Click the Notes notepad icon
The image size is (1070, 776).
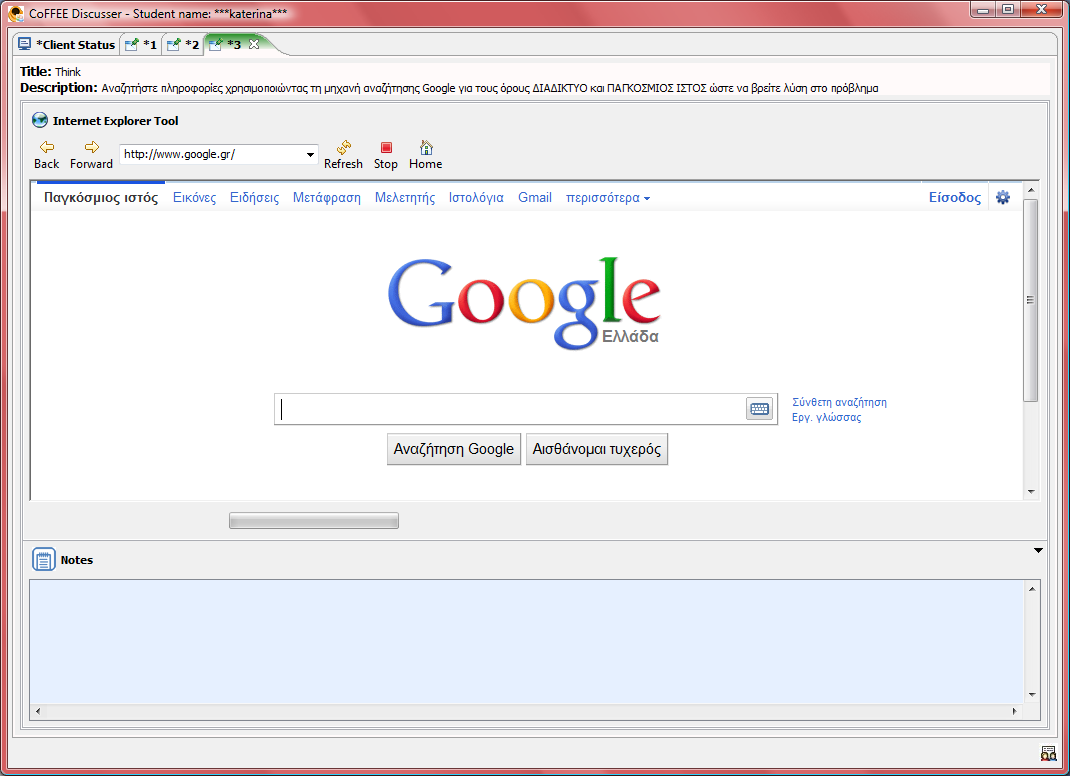pos(44,560)
